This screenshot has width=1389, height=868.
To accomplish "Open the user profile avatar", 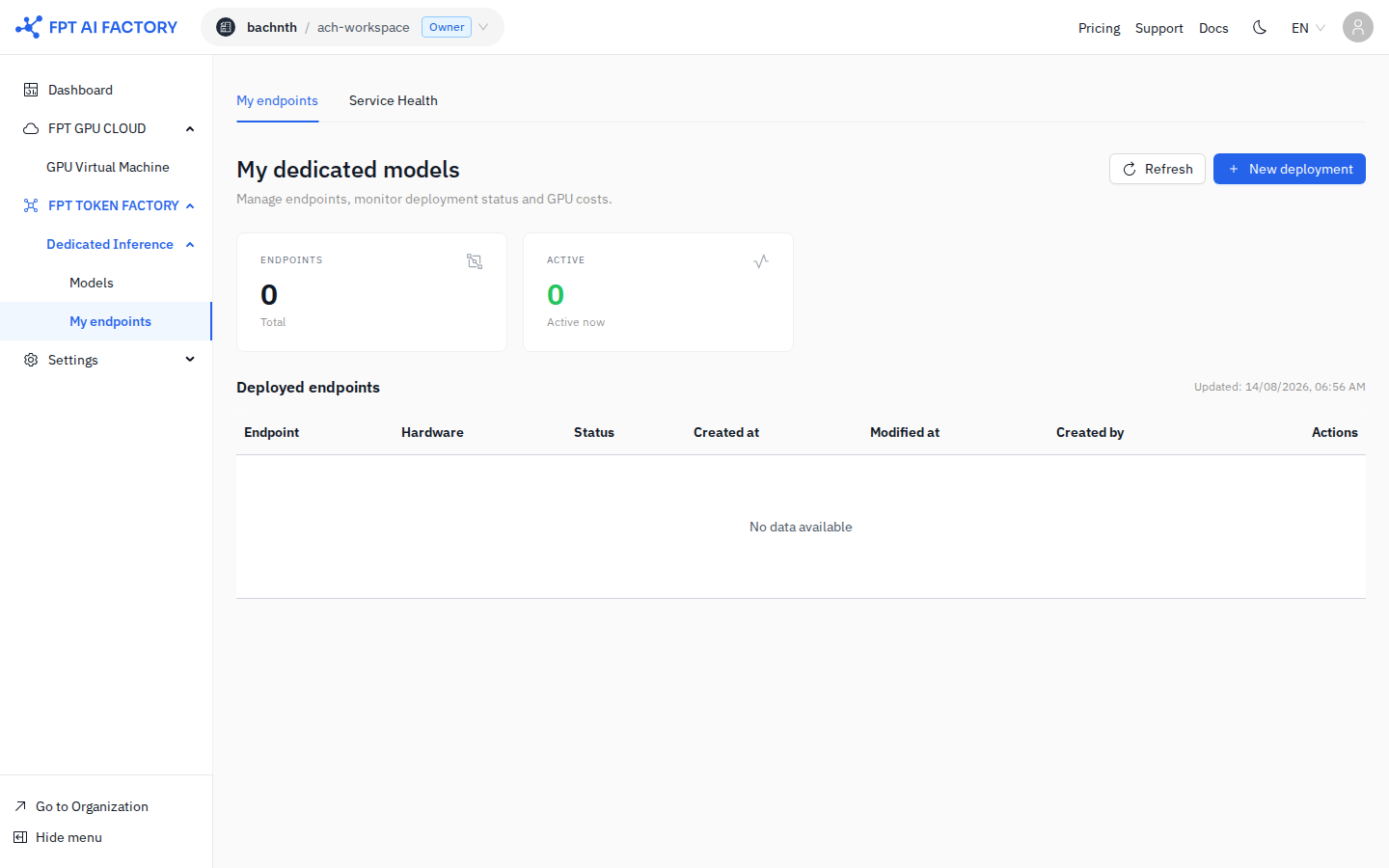I will [x=1358, y=27].
